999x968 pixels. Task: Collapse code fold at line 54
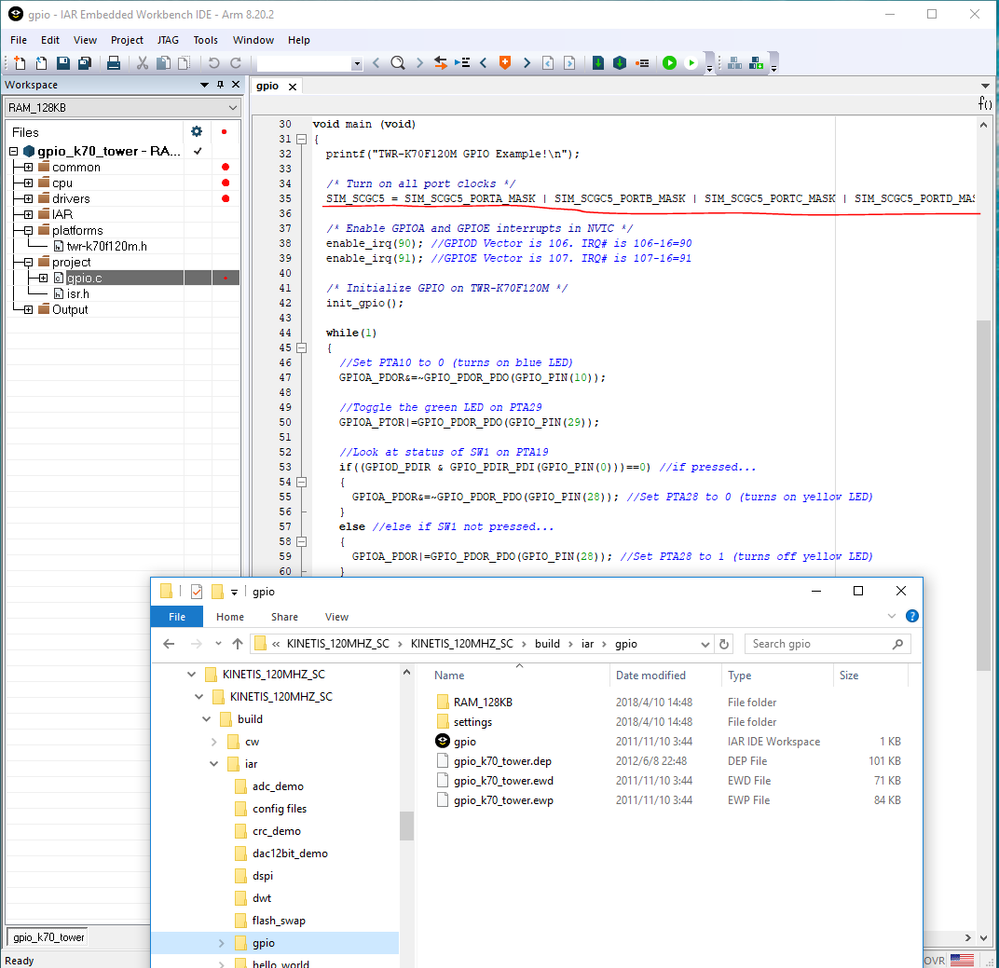pyautogui.click(x=301, y=482)
